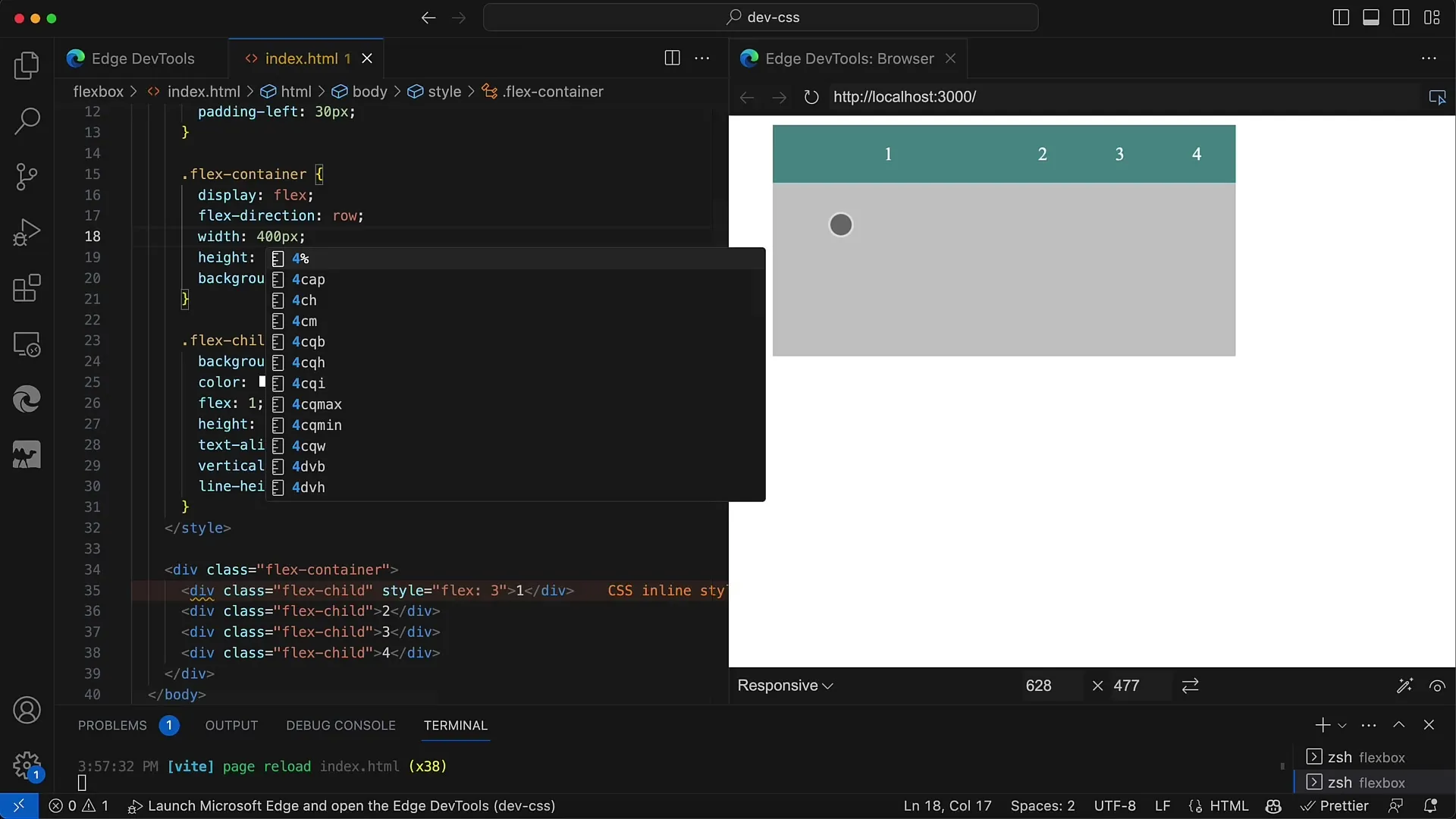Viewport: 1456px width, 819px height.
Task: Open terminal panel more actions
Action: pyautogui.click(x=1369, y=726)
